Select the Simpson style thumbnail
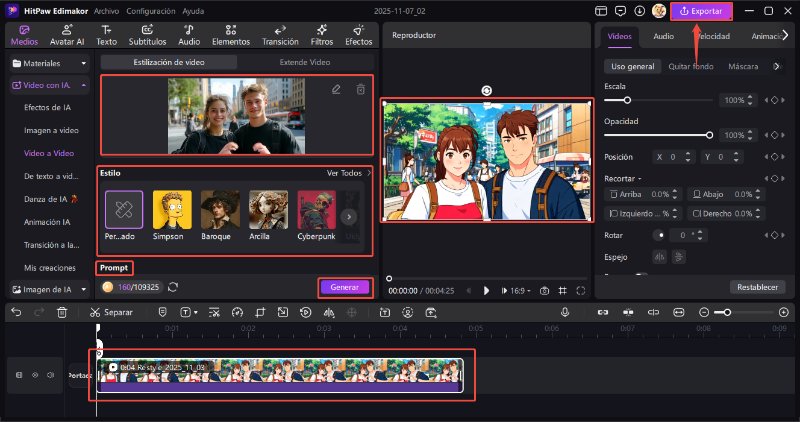Viewport: 800px width, 422px height. (172, 209)
